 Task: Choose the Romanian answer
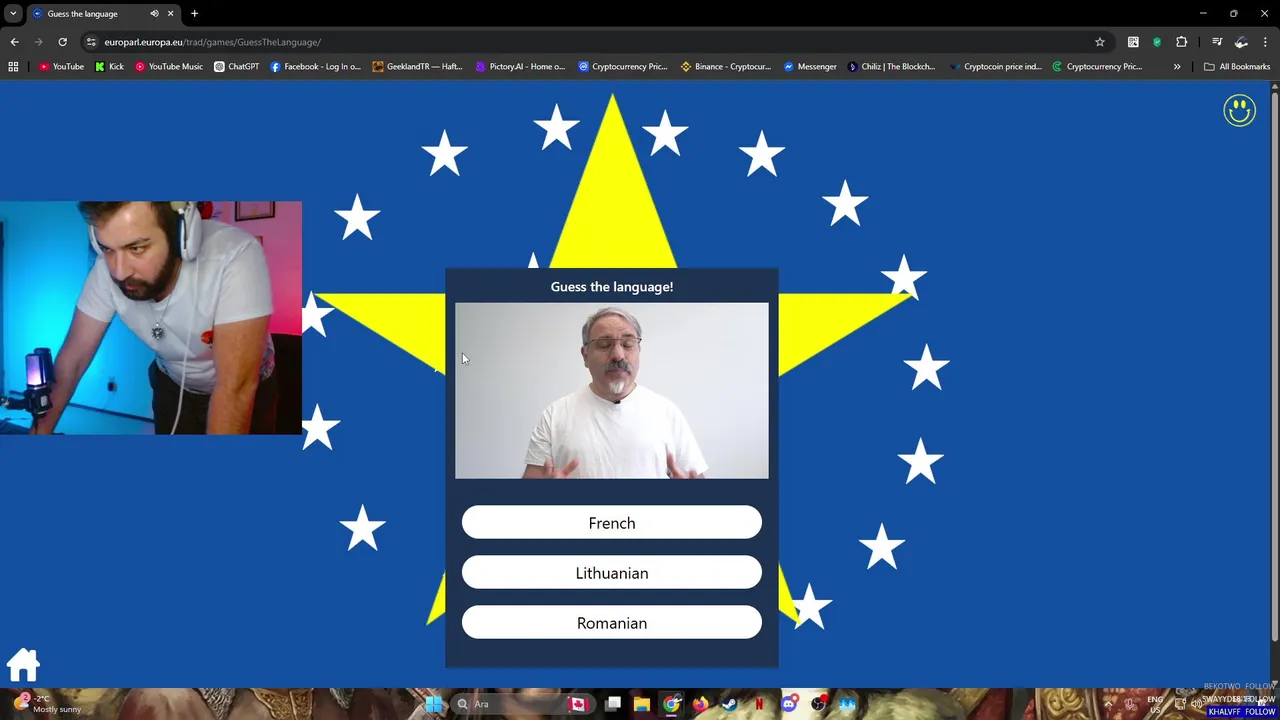coord(611,623)
